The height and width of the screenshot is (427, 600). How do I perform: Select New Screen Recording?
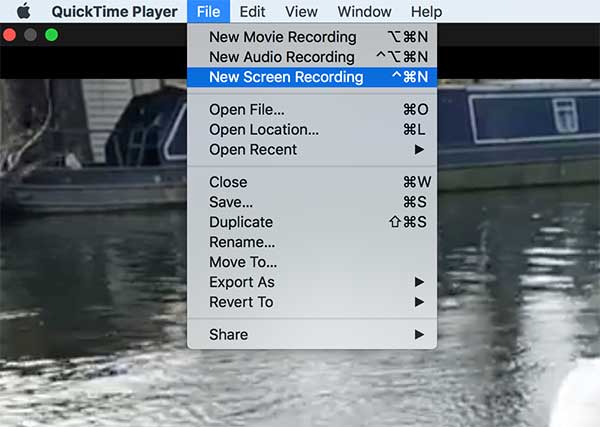tap(312, 77)
